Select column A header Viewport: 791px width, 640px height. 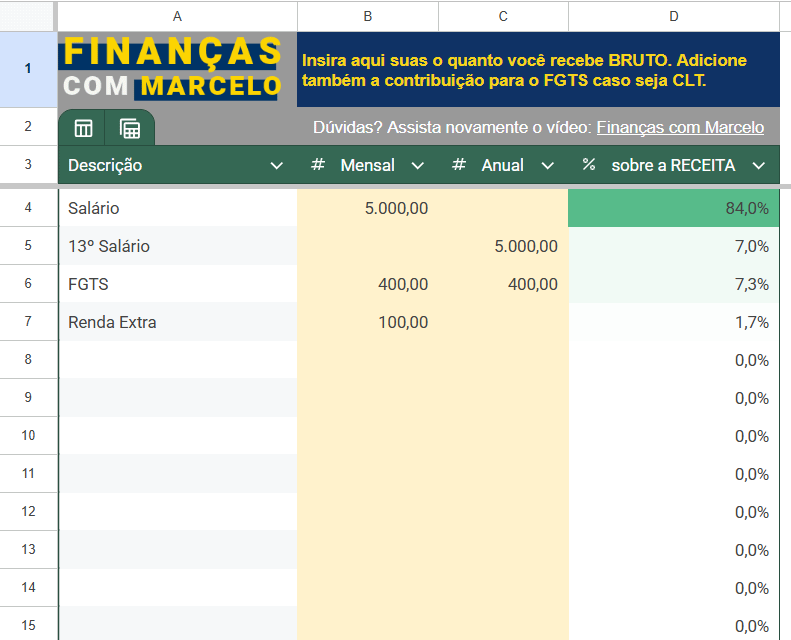[x=177, y=17]
